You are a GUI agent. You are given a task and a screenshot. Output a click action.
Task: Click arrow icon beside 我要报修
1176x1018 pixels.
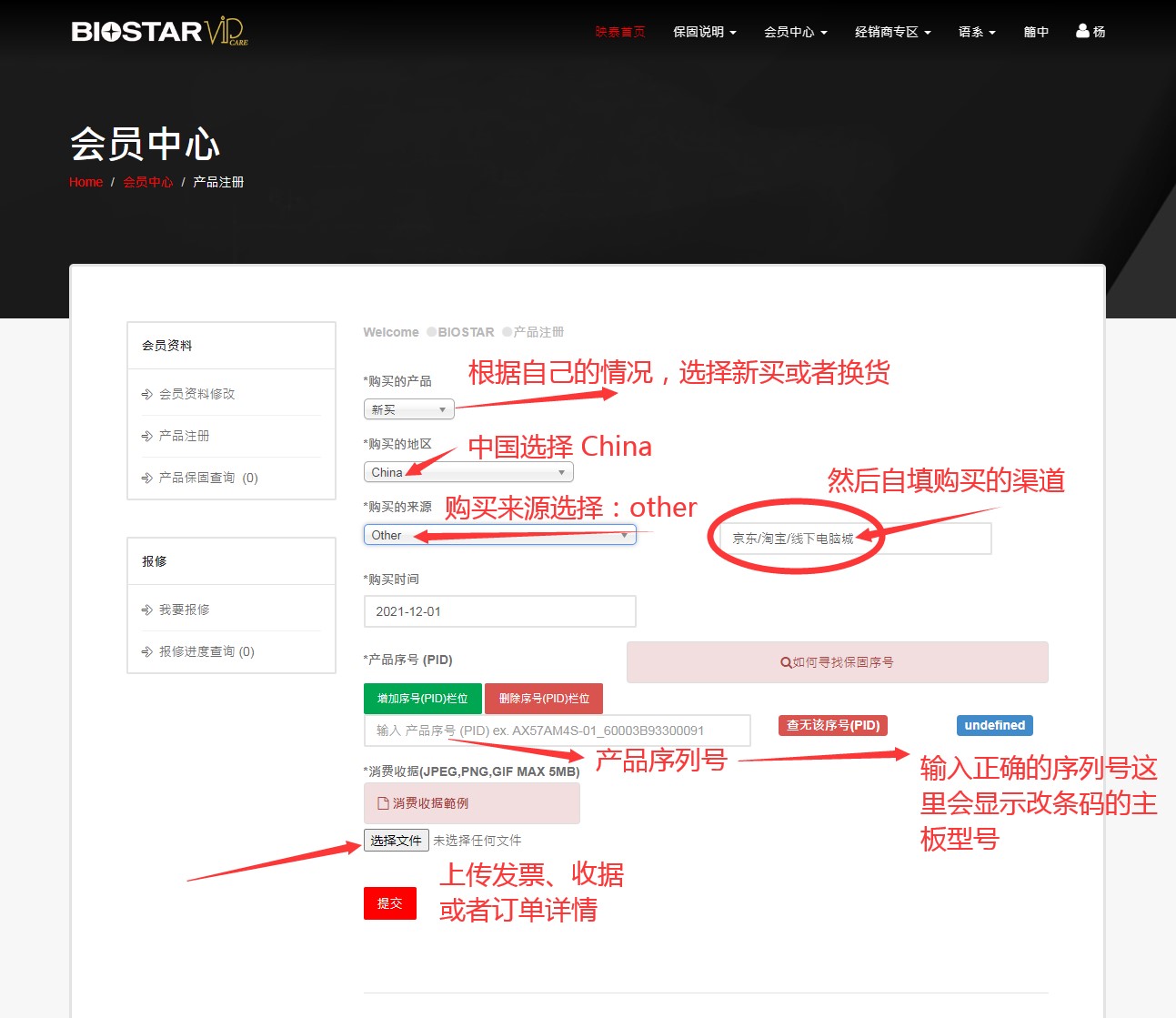pyautogui.click(x=147, y=610)
